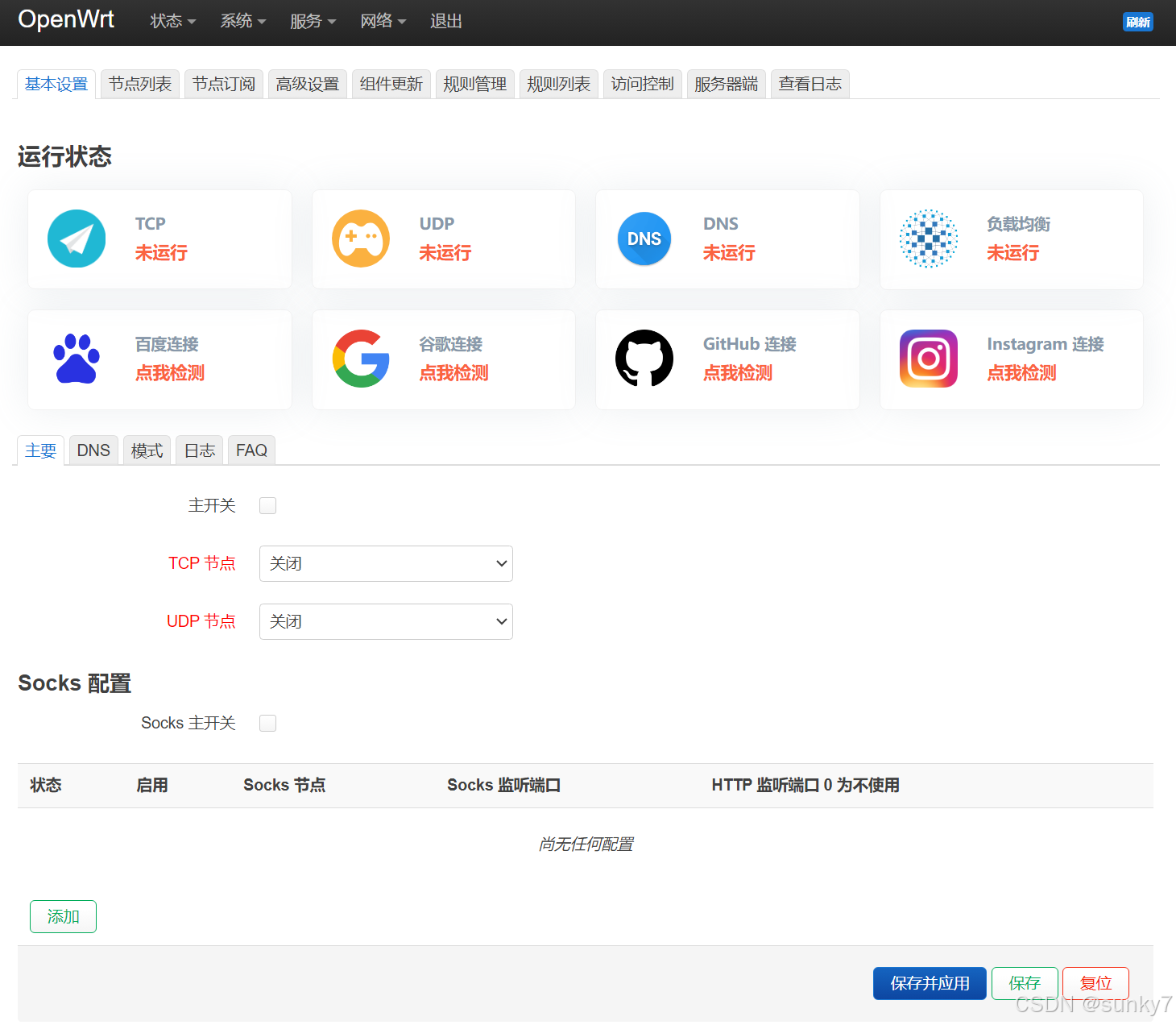This screenshot has height=1025, width=1176.
Task: Select the 基本设置 tab
Action: click(x=56, y=84)
